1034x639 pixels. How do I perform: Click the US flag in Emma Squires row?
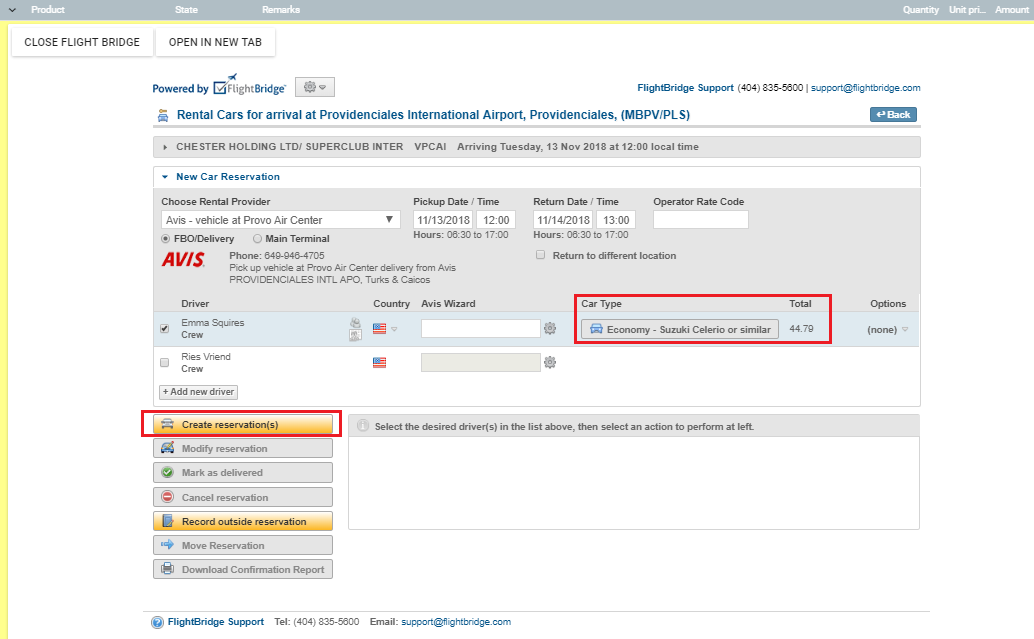pos(379,328)
